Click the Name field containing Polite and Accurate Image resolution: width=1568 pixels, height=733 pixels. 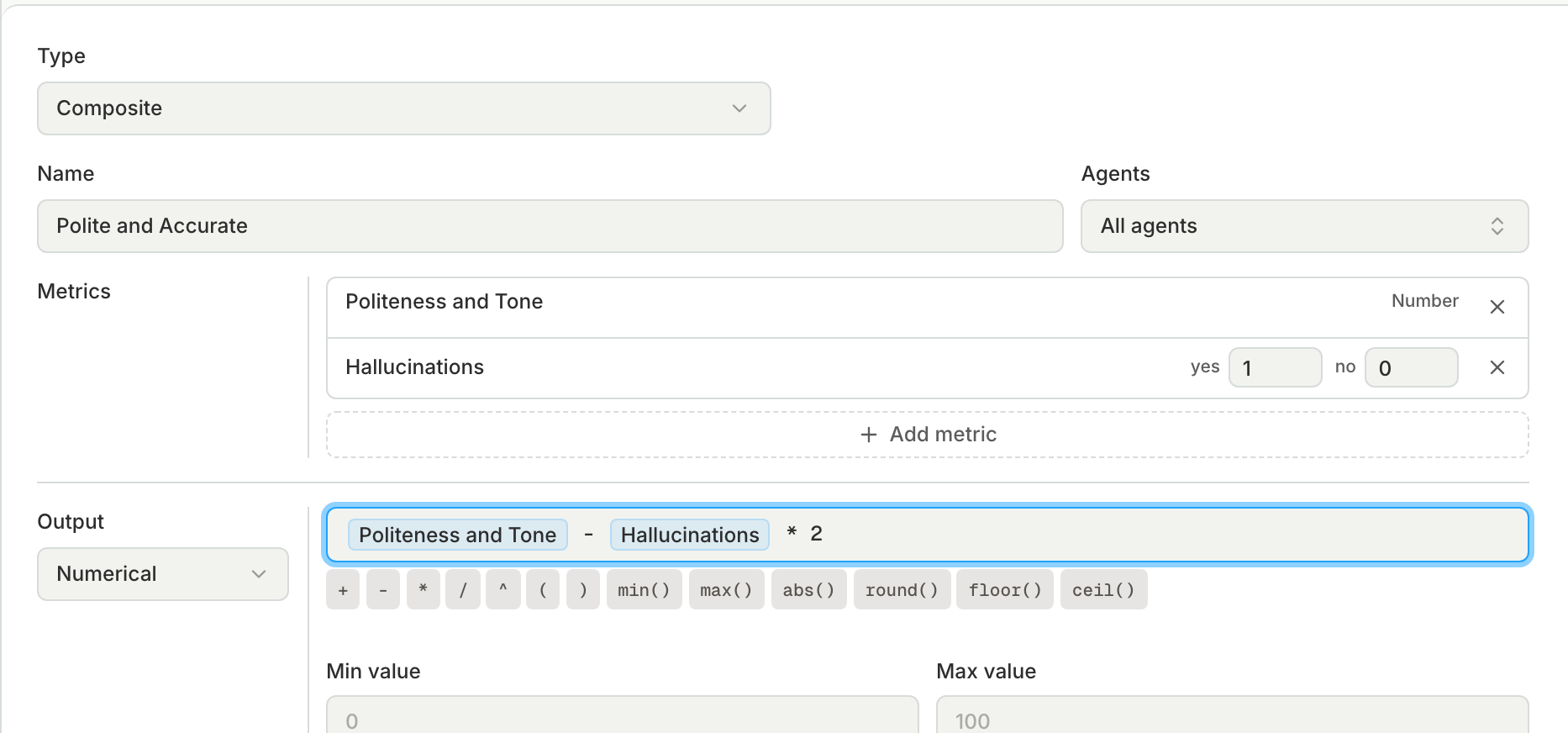coord(550,226)
